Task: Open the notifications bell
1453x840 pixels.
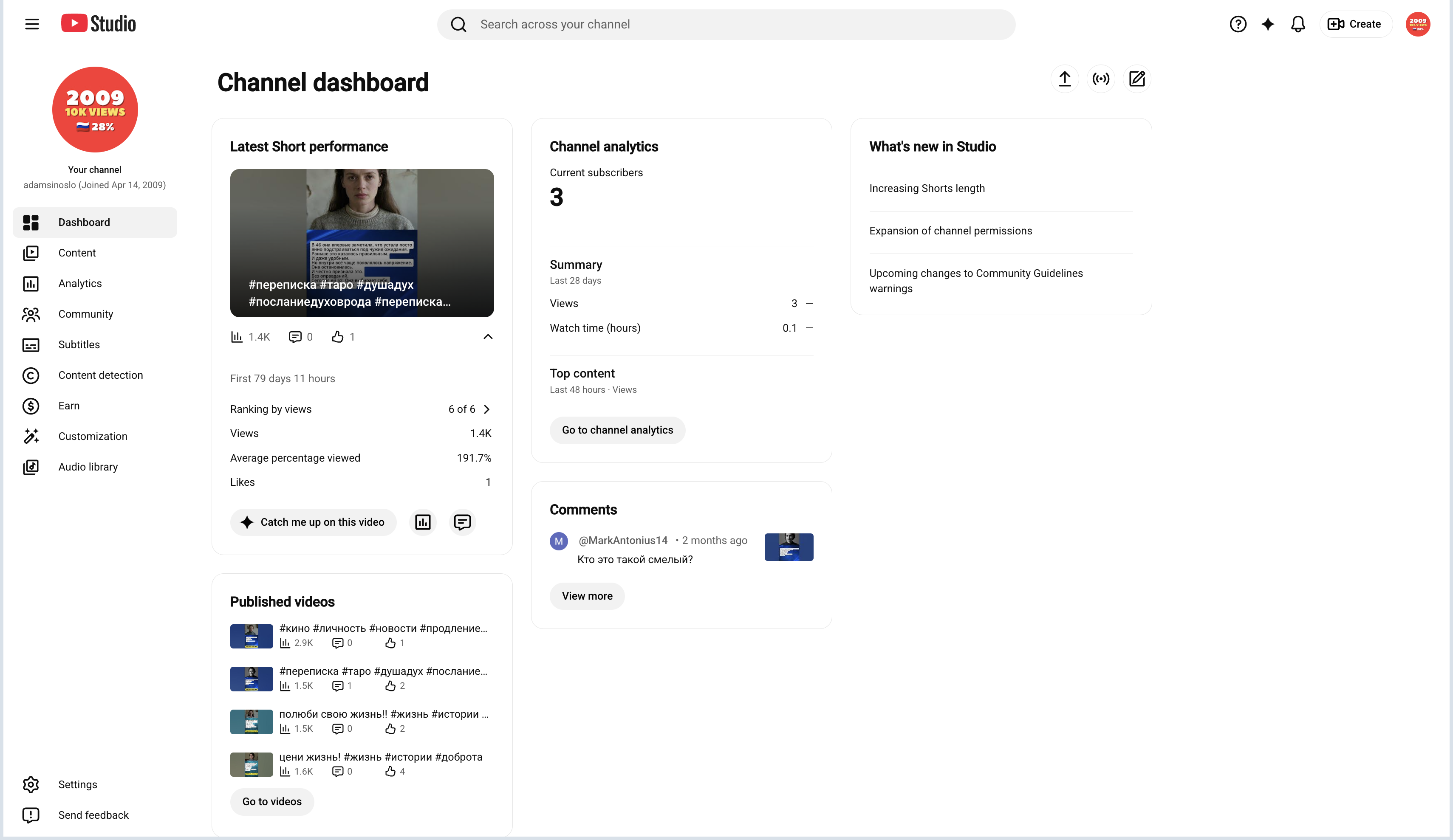Action: click(1298, 24)
